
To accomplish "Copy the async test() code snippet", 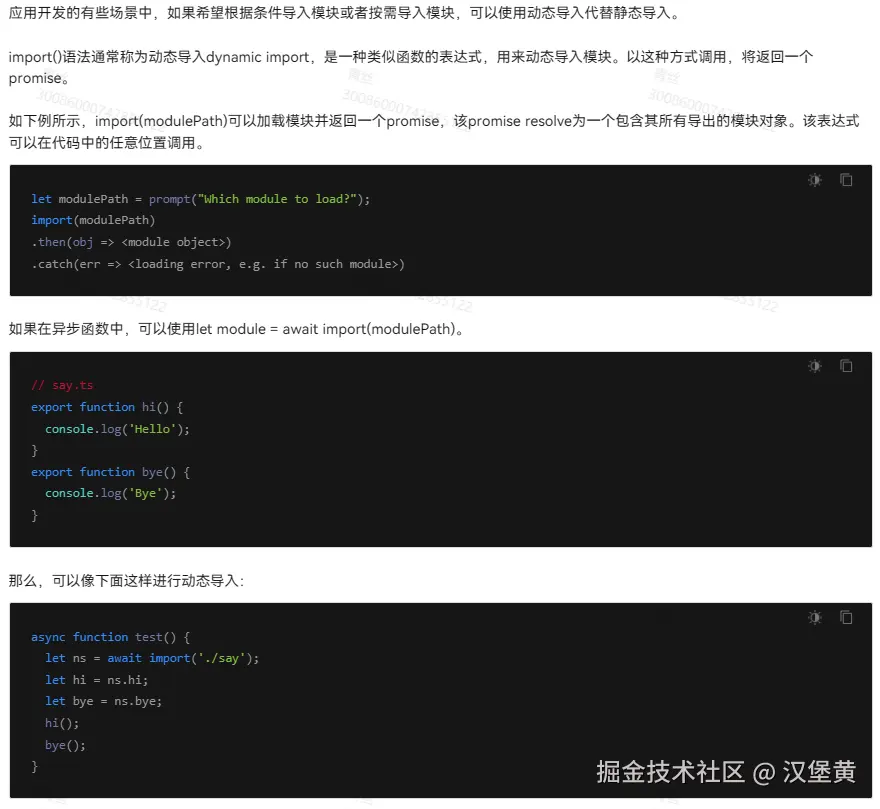I will coord(847,617).
